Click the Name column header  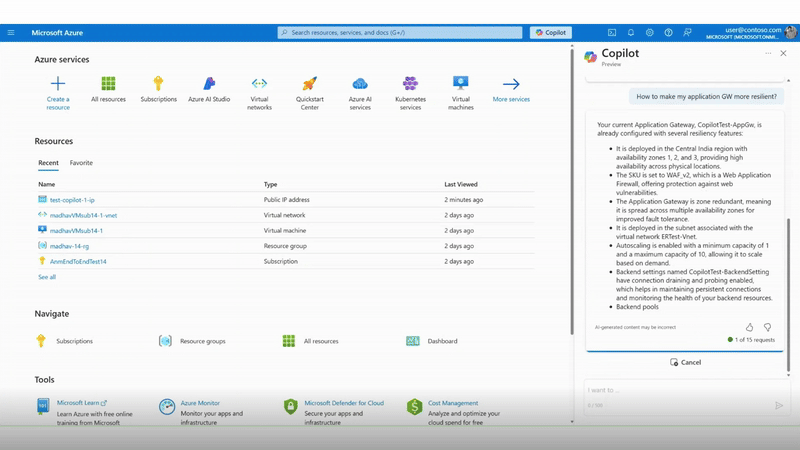click(46, 184)
